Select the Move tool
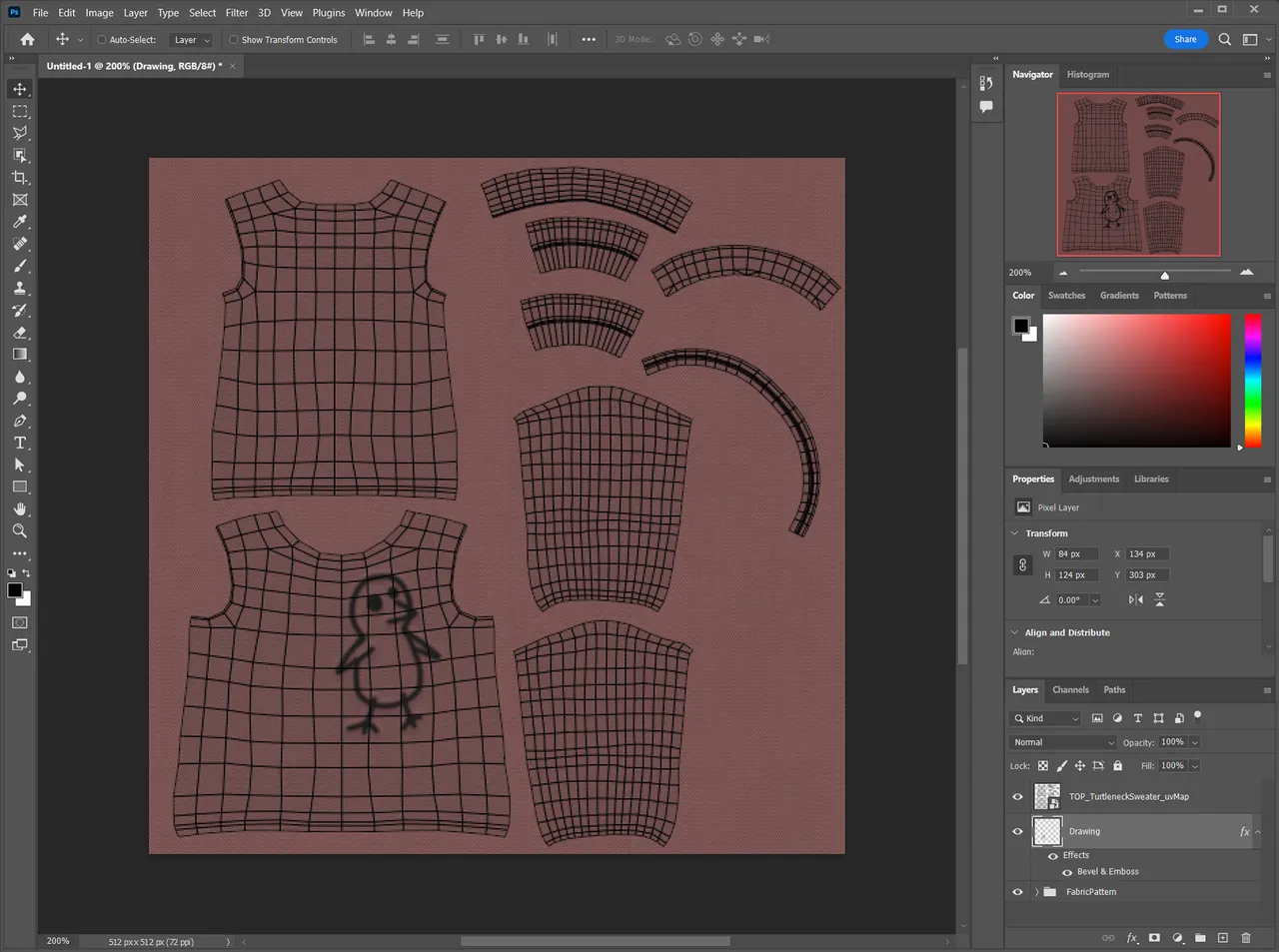1279x952 pixels. coord(20,89)
